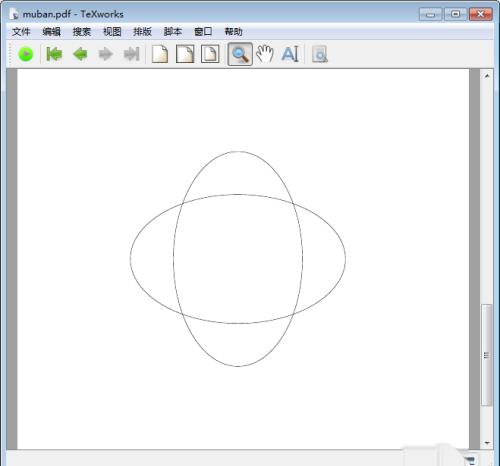Click the find in document icon

320,54
